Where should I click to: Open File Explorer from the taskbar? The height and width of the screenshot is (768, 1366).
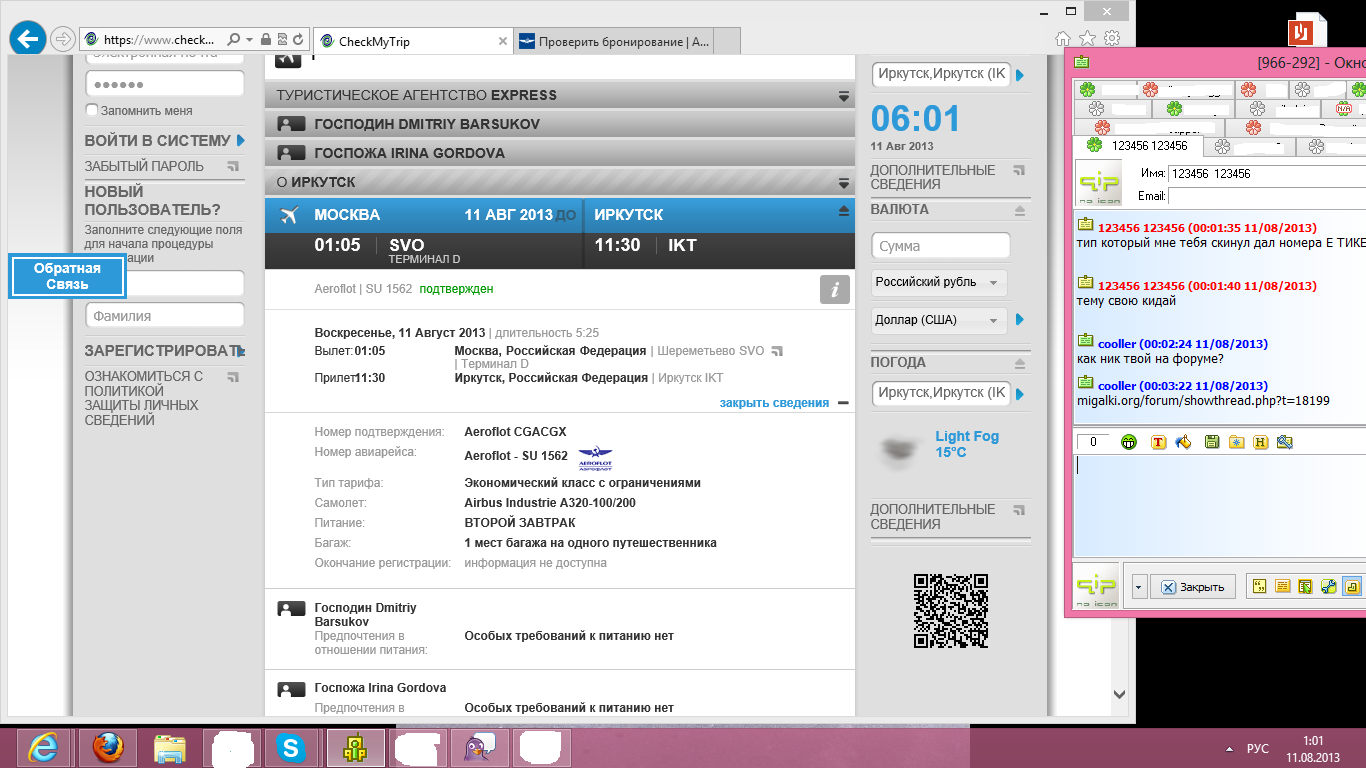(x=170, y=748)
